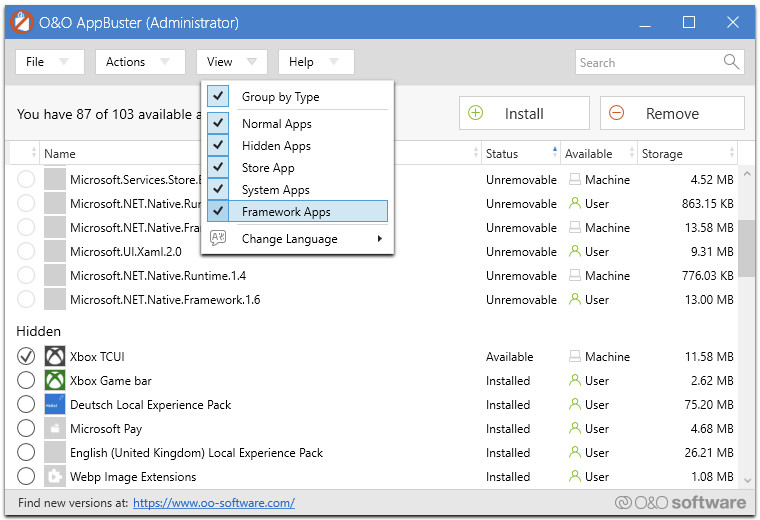Select the Deutsch Local Experience Pack radio button
The image size is (760, 520).
click(x=26, y=405)
